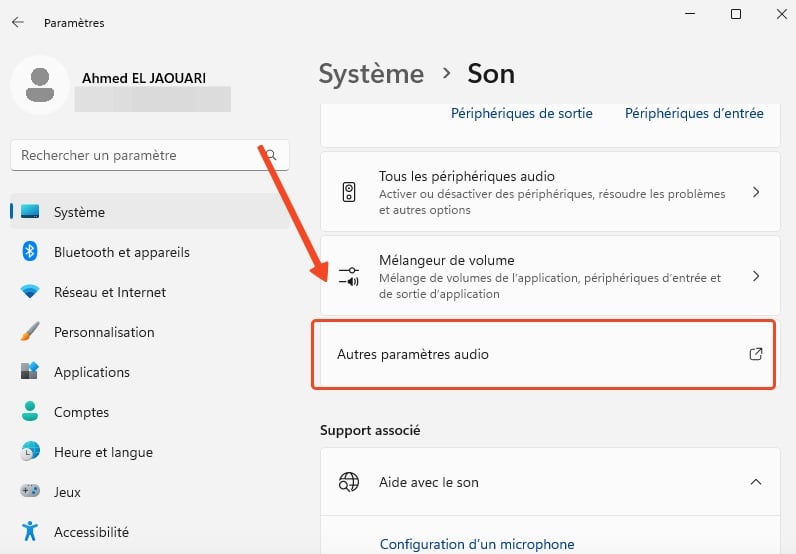
Task: Open Applications via its icon
Action: (30, 371)
